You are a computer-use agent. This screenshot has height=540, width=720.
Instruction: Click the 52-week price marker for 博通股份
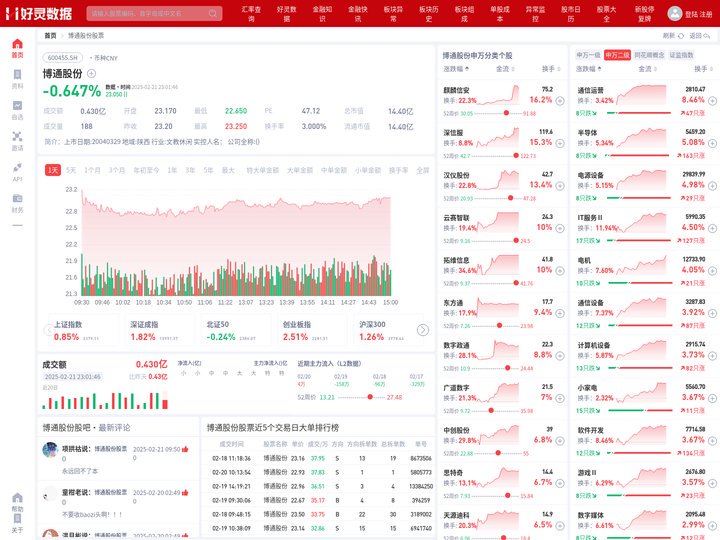point(370,397)
